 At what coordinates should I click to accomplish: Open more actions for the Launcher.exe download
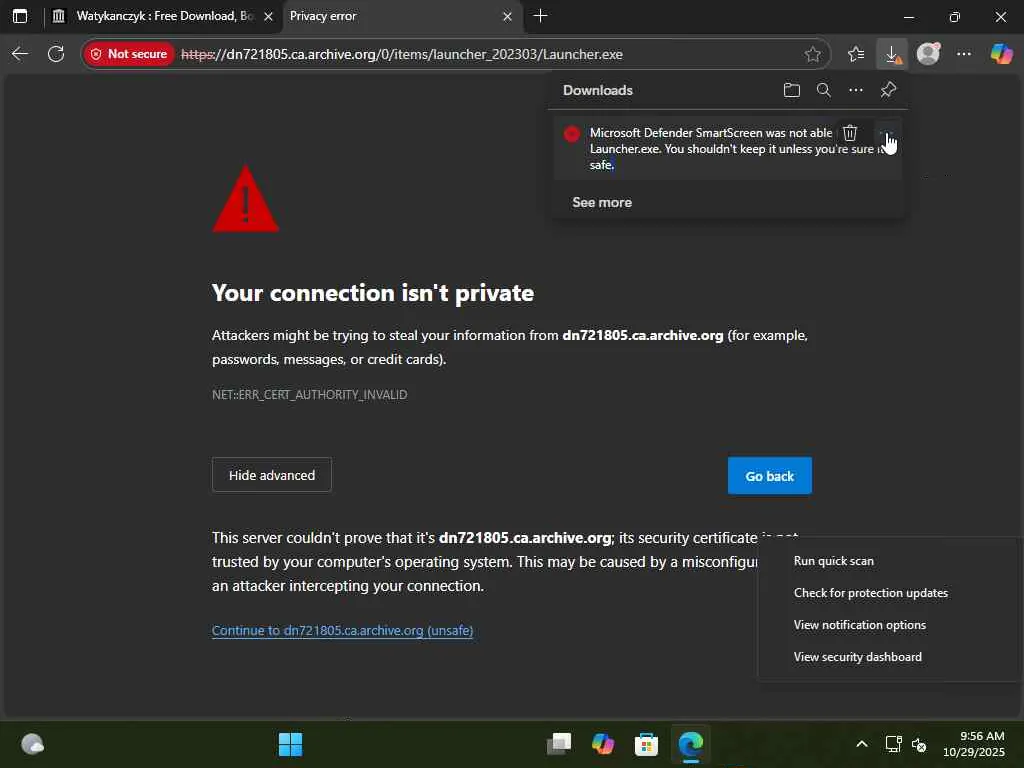(886, 133)
